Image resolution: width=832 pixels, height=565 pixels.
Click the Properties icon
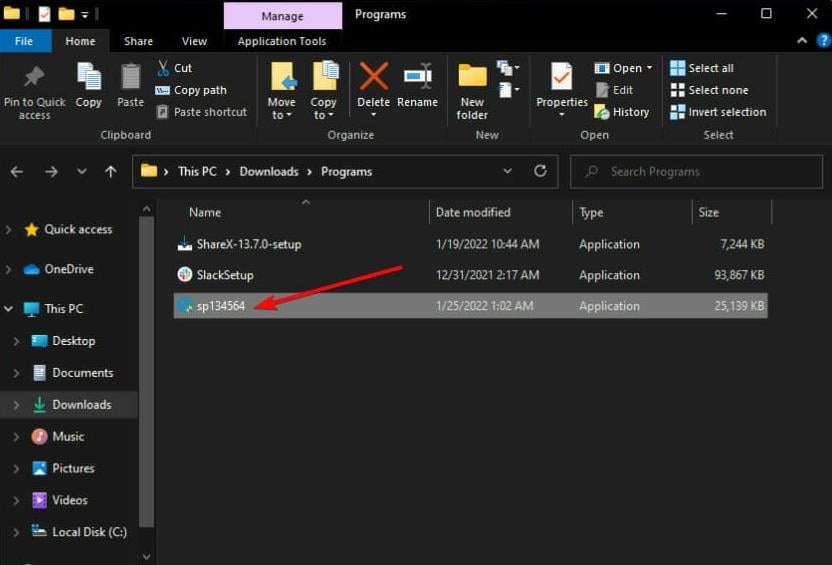pyautogui.click(x=561, y=77)
